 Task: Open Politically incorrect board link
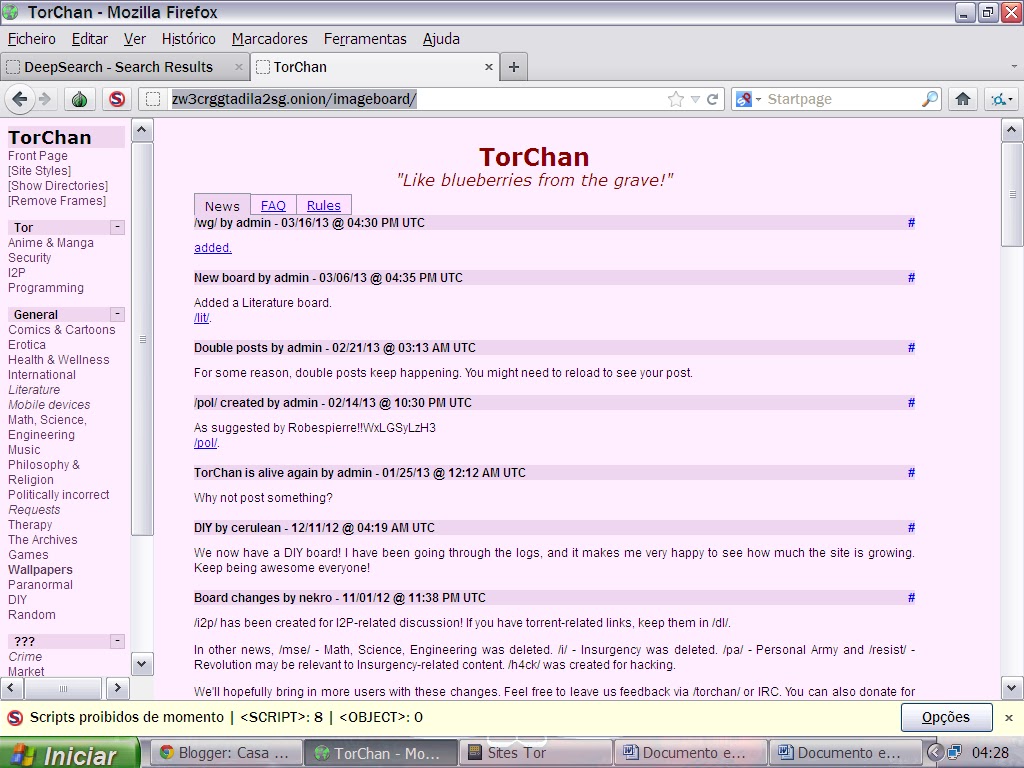click(59, 494)
